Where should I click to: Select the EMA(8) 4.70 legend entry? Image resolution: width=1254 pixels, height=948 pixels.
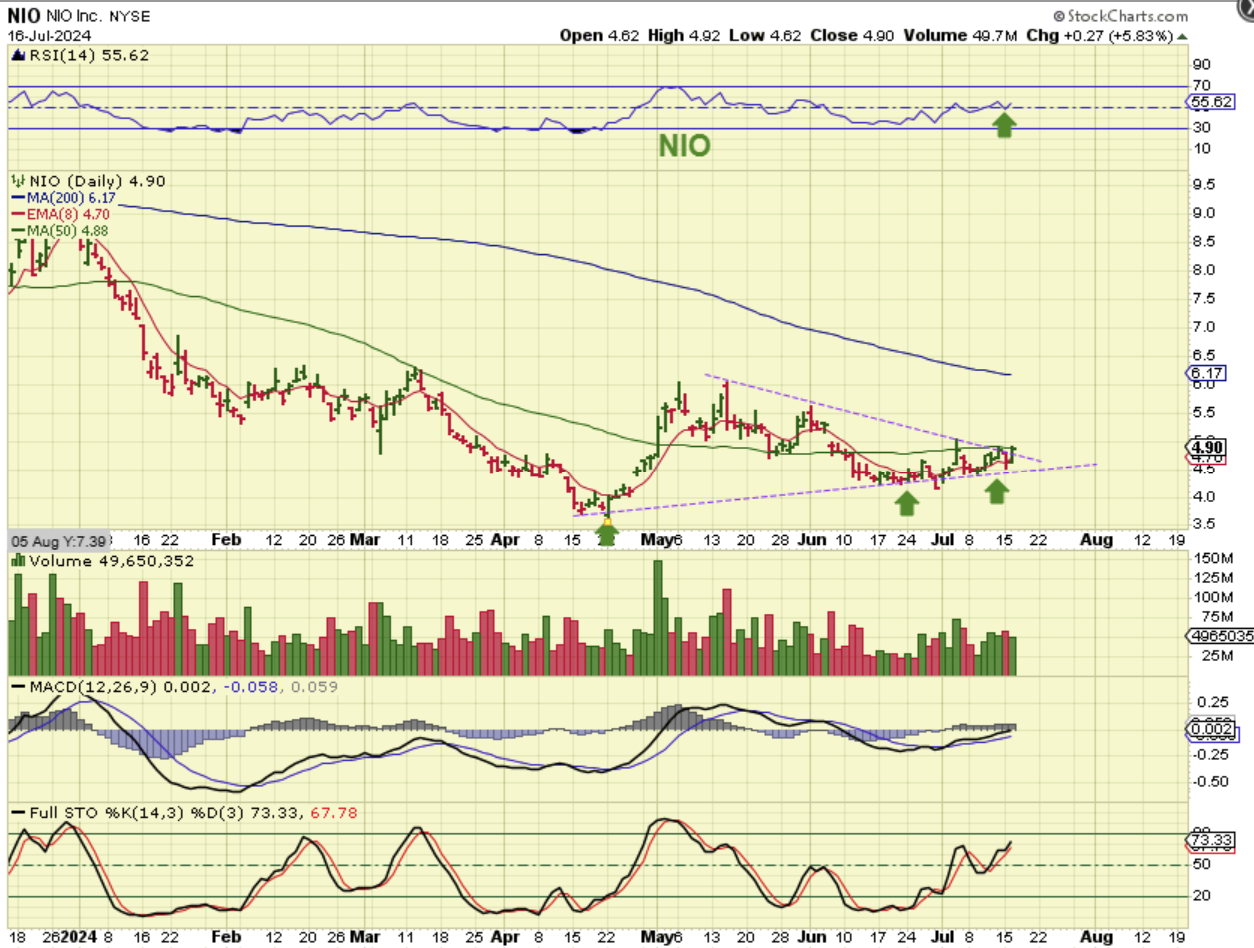[60, 213]
